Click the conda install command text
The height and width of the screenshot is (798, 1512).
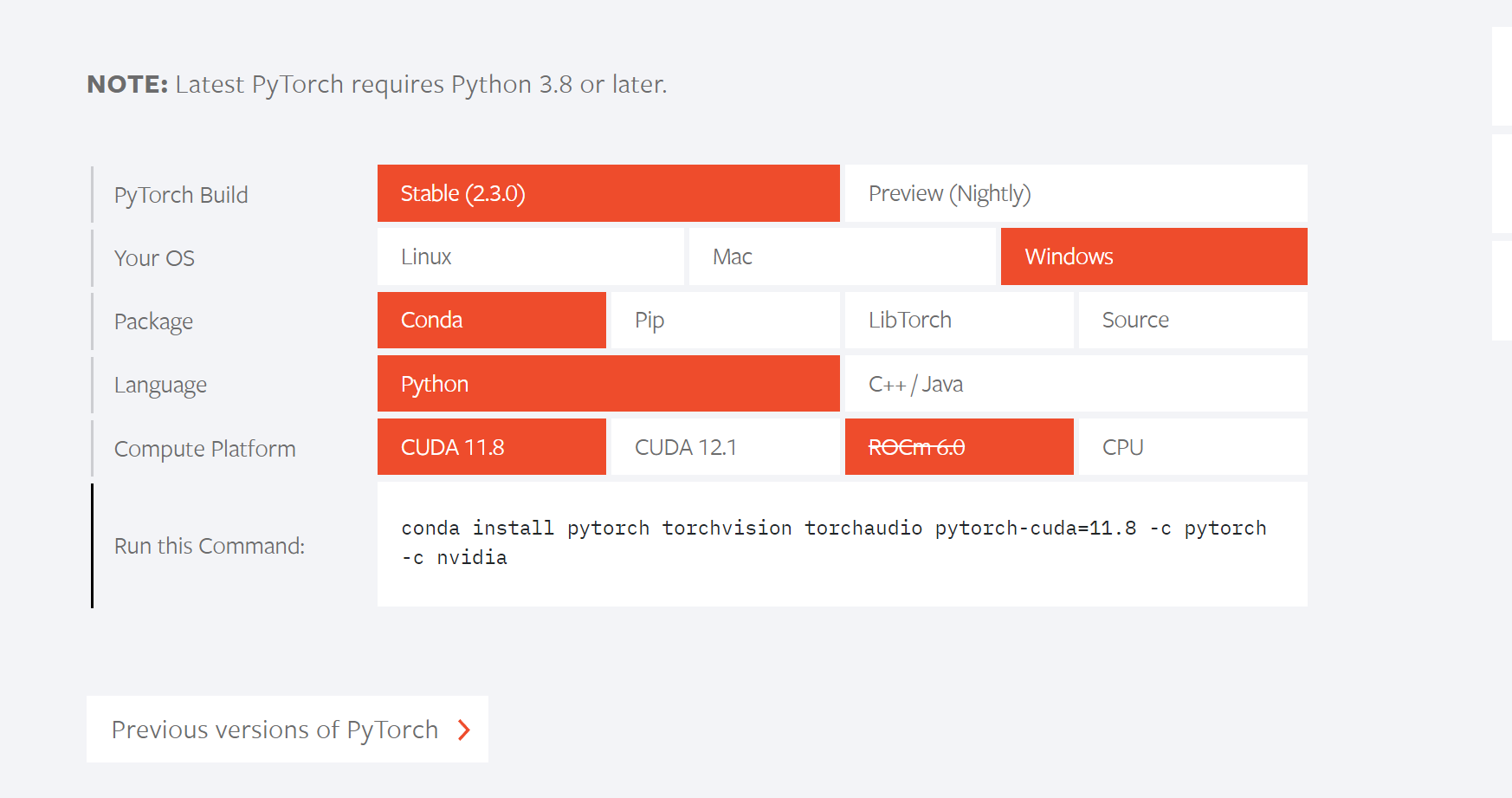click(x=834, y=542)
